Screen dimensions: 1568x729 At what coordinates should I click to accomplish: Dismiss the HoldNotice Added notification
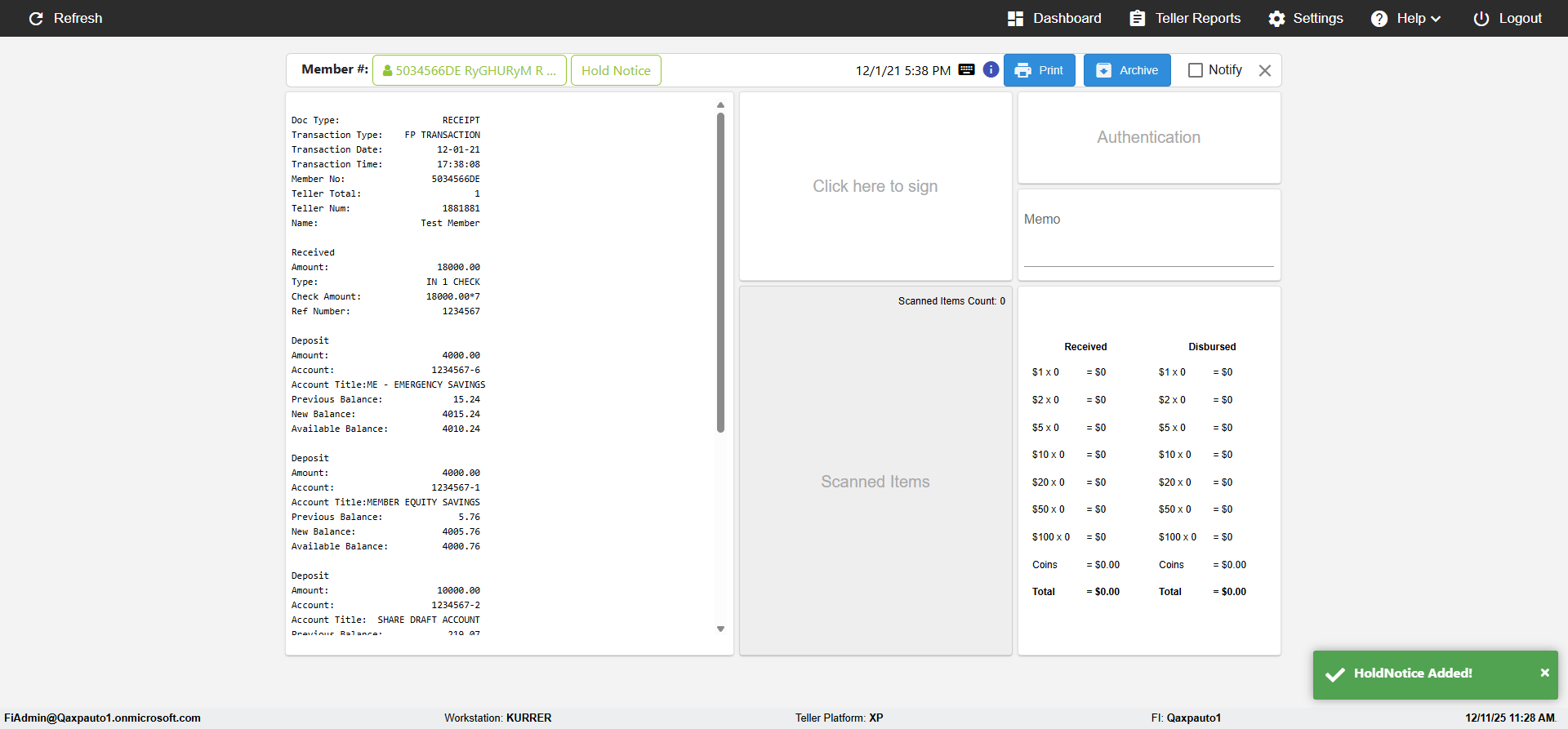1544,673
